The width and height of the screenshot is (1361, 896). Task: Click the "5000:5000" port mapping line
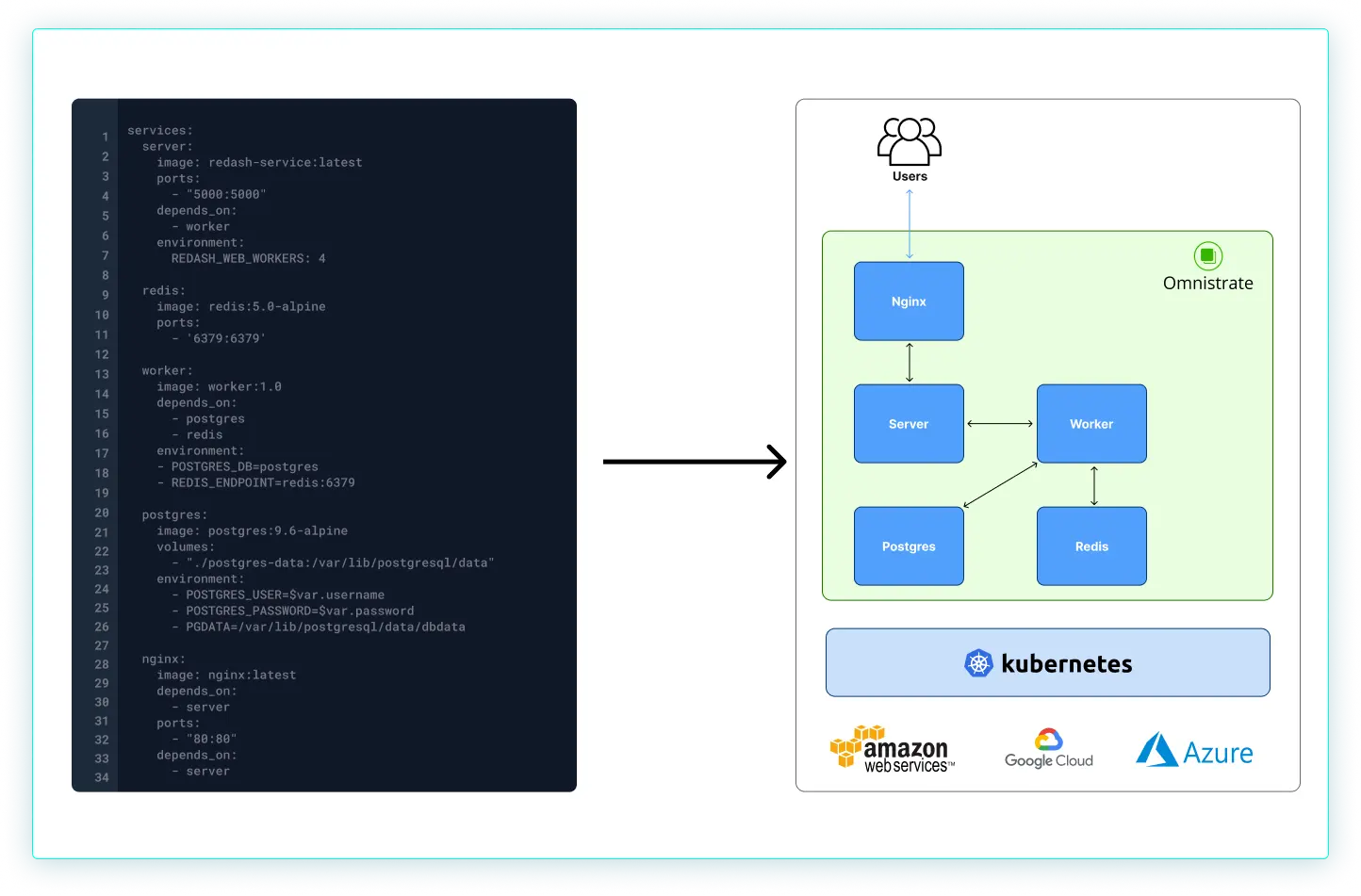(219, 195)
